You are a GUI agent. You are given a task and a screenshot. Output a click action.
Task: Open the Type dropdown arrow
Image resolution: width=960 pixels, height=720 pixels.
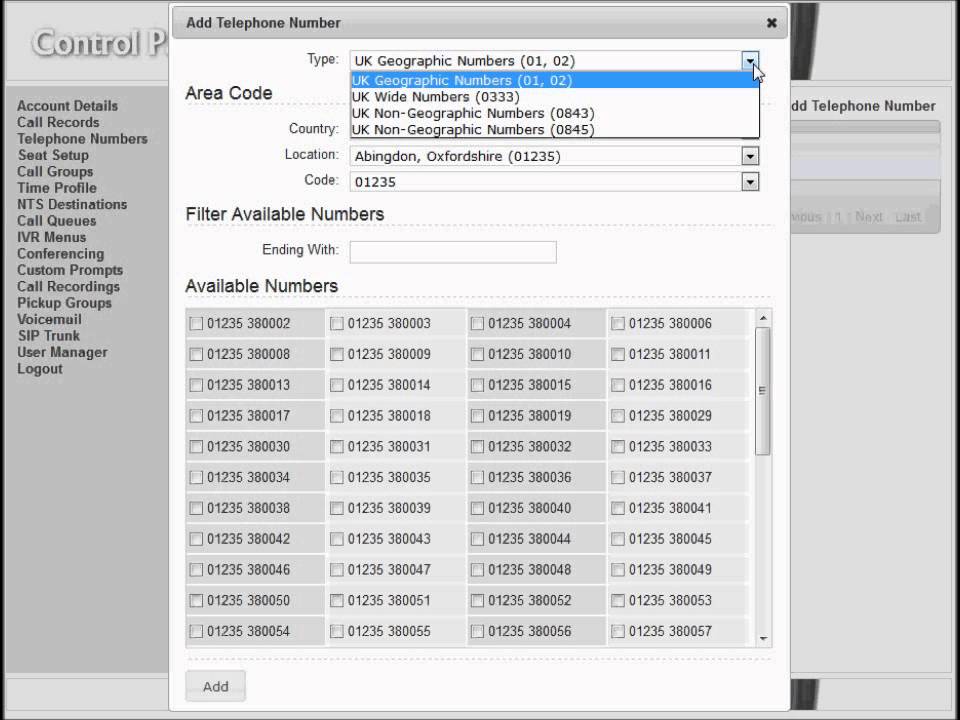(x=750, y=61)
